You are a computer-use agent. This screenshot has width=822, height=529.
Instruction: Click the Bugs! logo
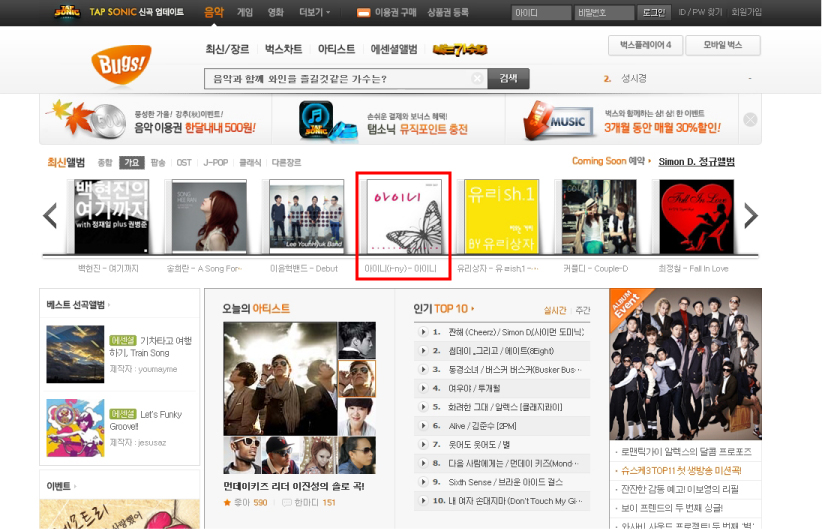(121, 64)
